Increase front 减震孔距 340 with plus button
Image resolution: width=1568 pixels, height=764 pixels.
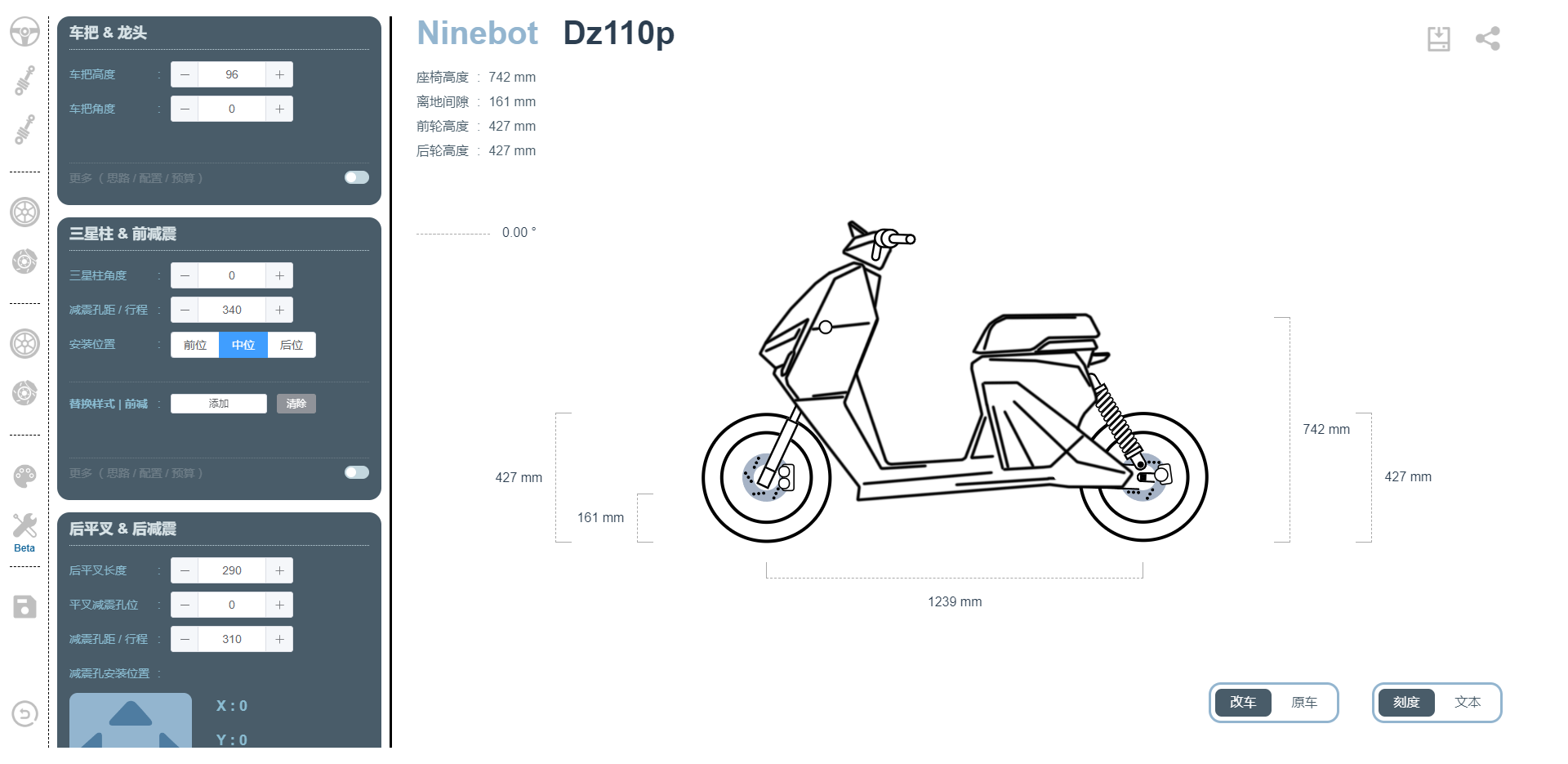(x=279, y=310)
